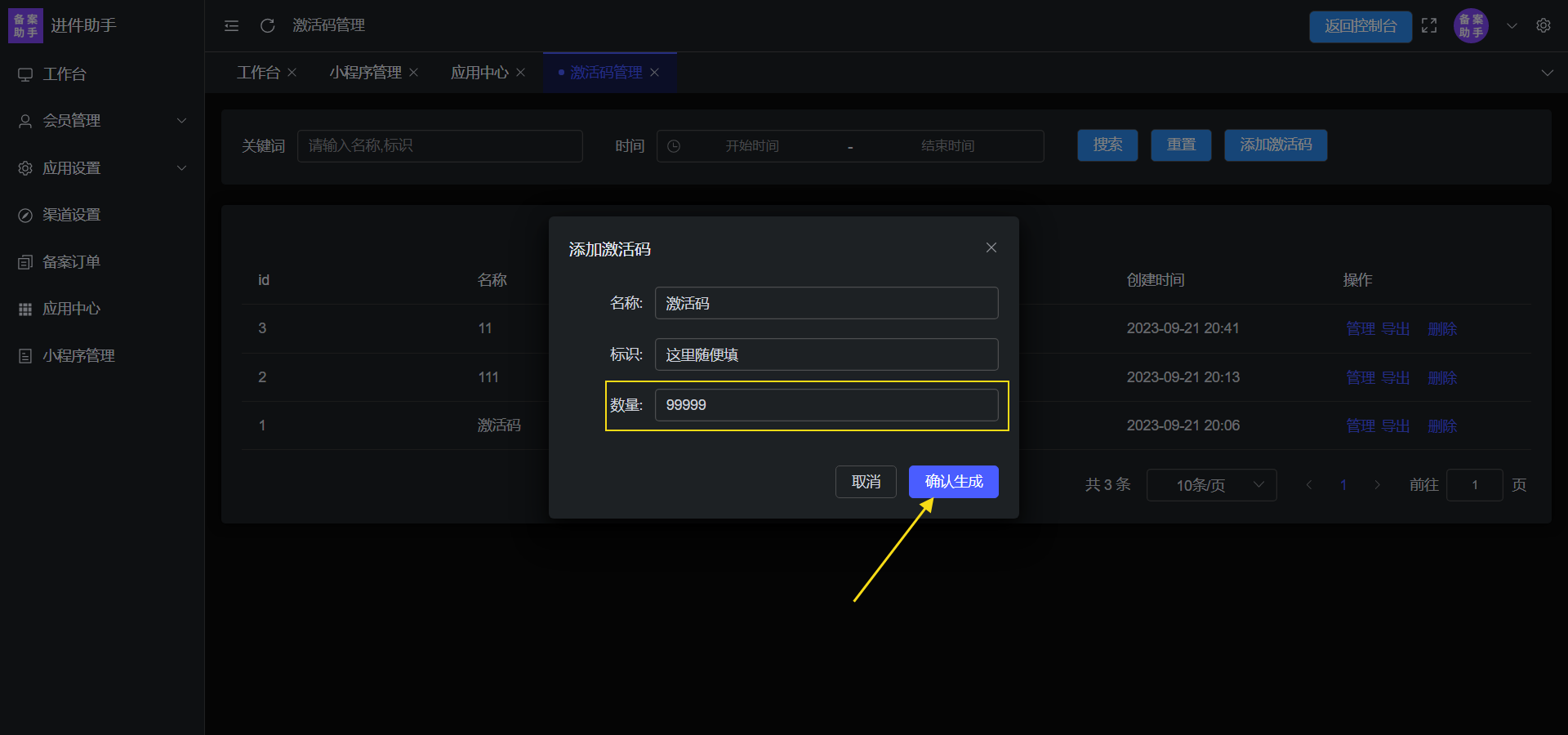The width and height of the screenshot is (1568, 735).
Task: Toggle fullscreen mode icon
Action: (x=1429, y=26)
